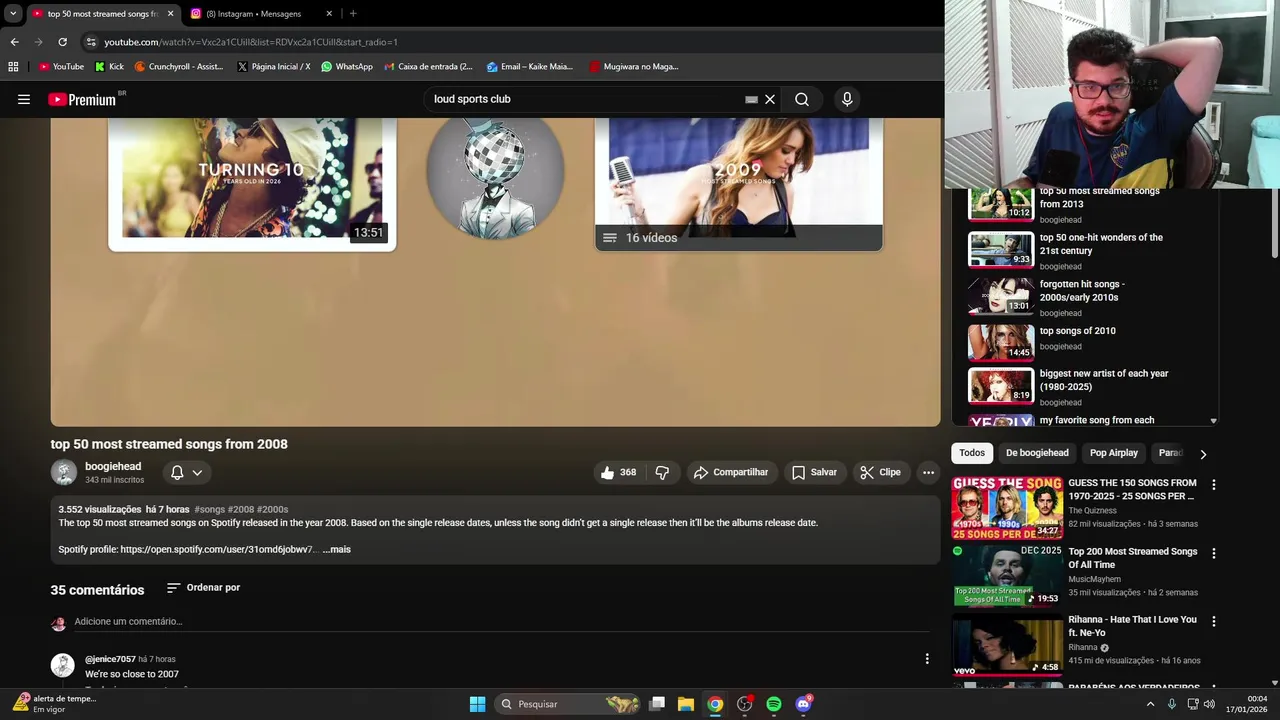
Task: Go back with browser back arrow
Action: [14, 42]
